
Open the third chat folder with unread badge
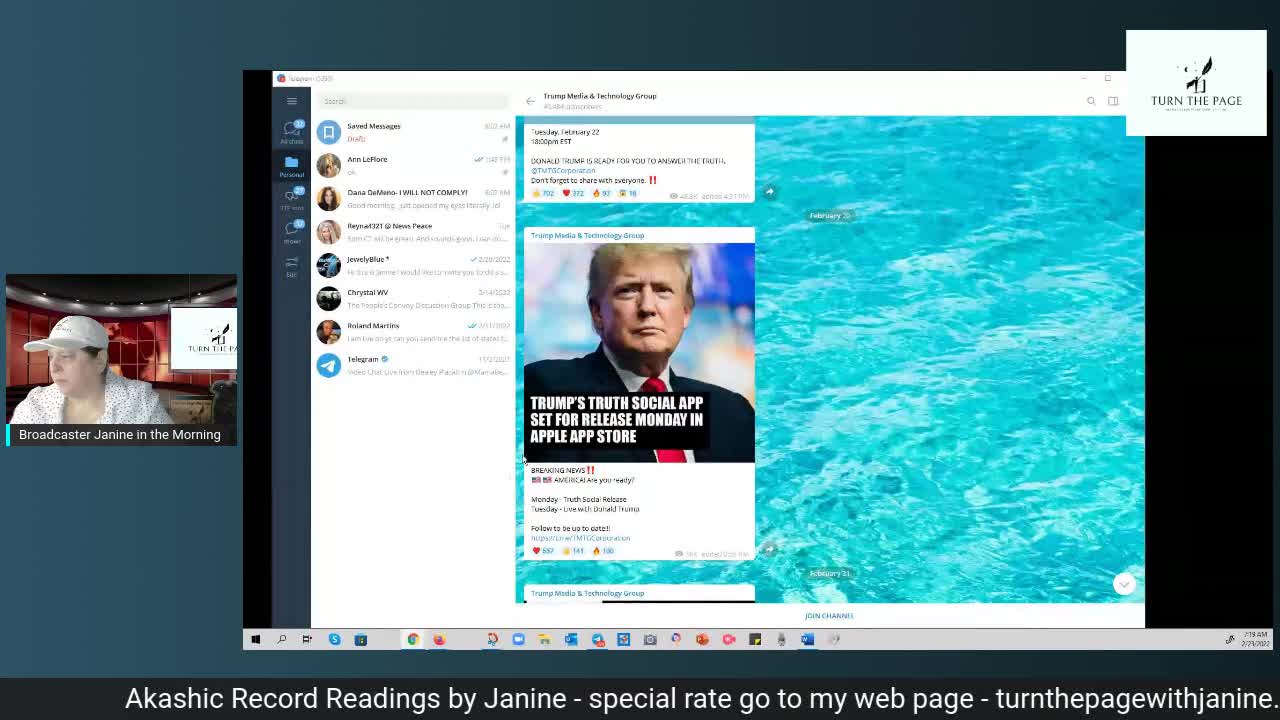pos(291,199)
